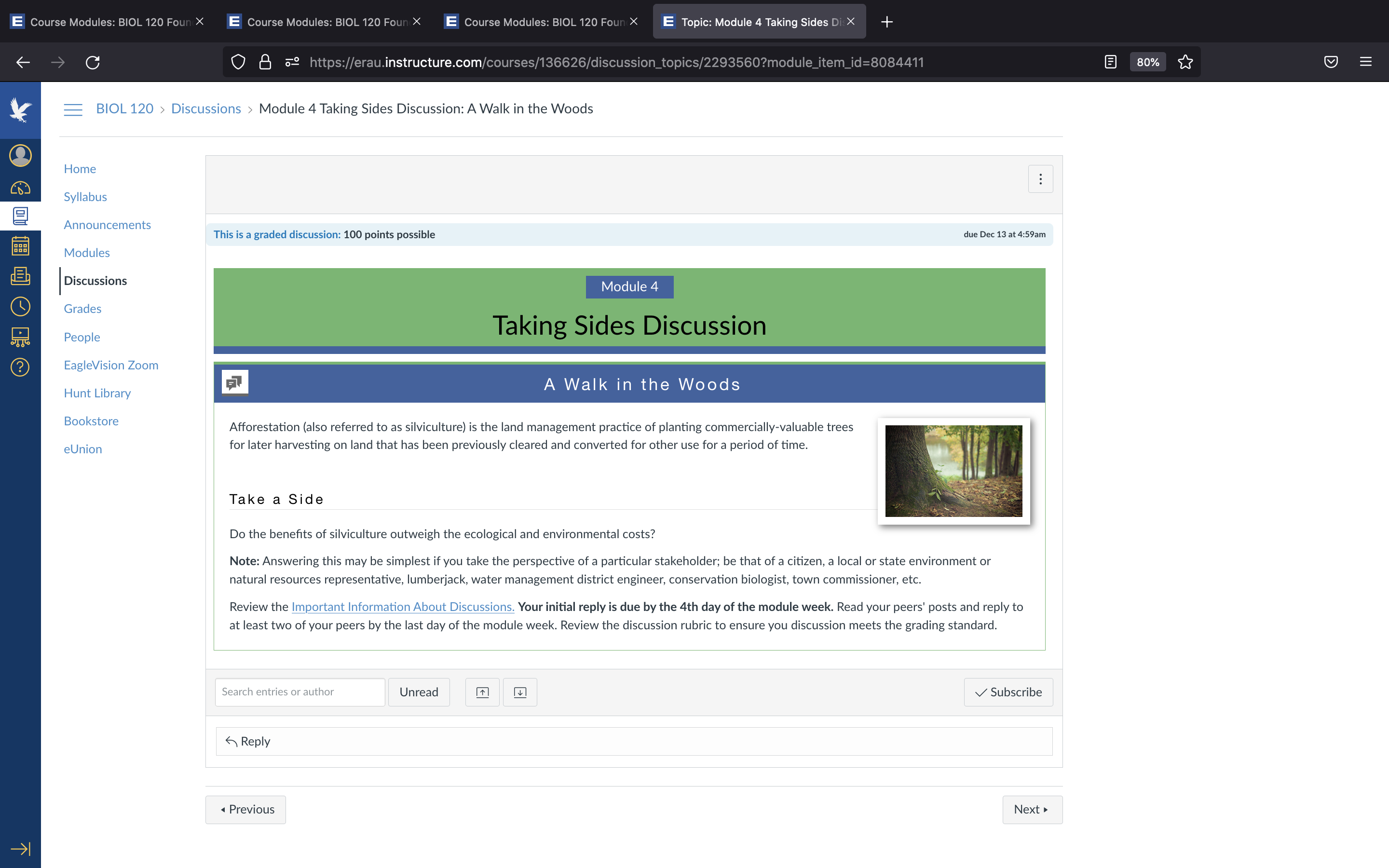Collapse all replies with upward arrow icon
The height and width of the screenshot is (868, 1389).
tap(482, 692)
